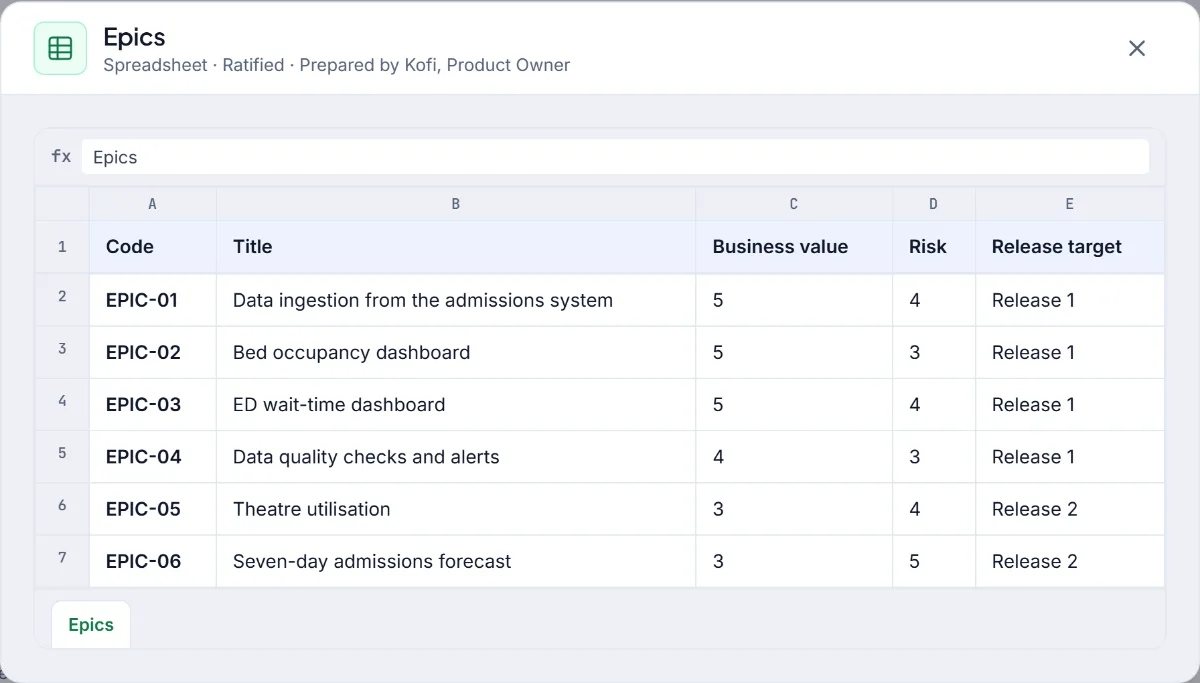Select 'ED wait-time dashboard' cell
Screen dimensions: 1200x683
456,404
